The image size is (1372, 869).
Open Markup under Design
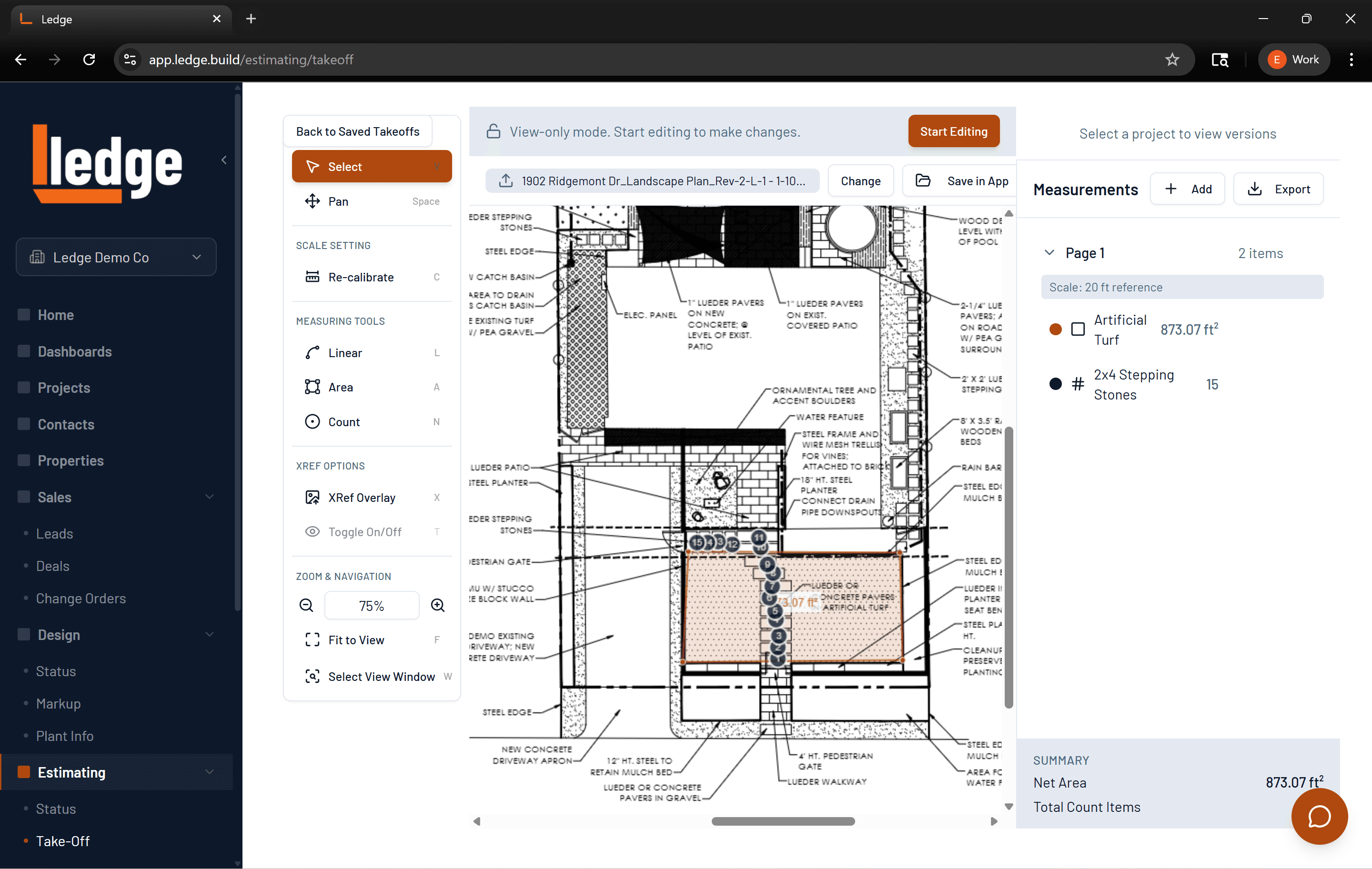coord(58,704)
